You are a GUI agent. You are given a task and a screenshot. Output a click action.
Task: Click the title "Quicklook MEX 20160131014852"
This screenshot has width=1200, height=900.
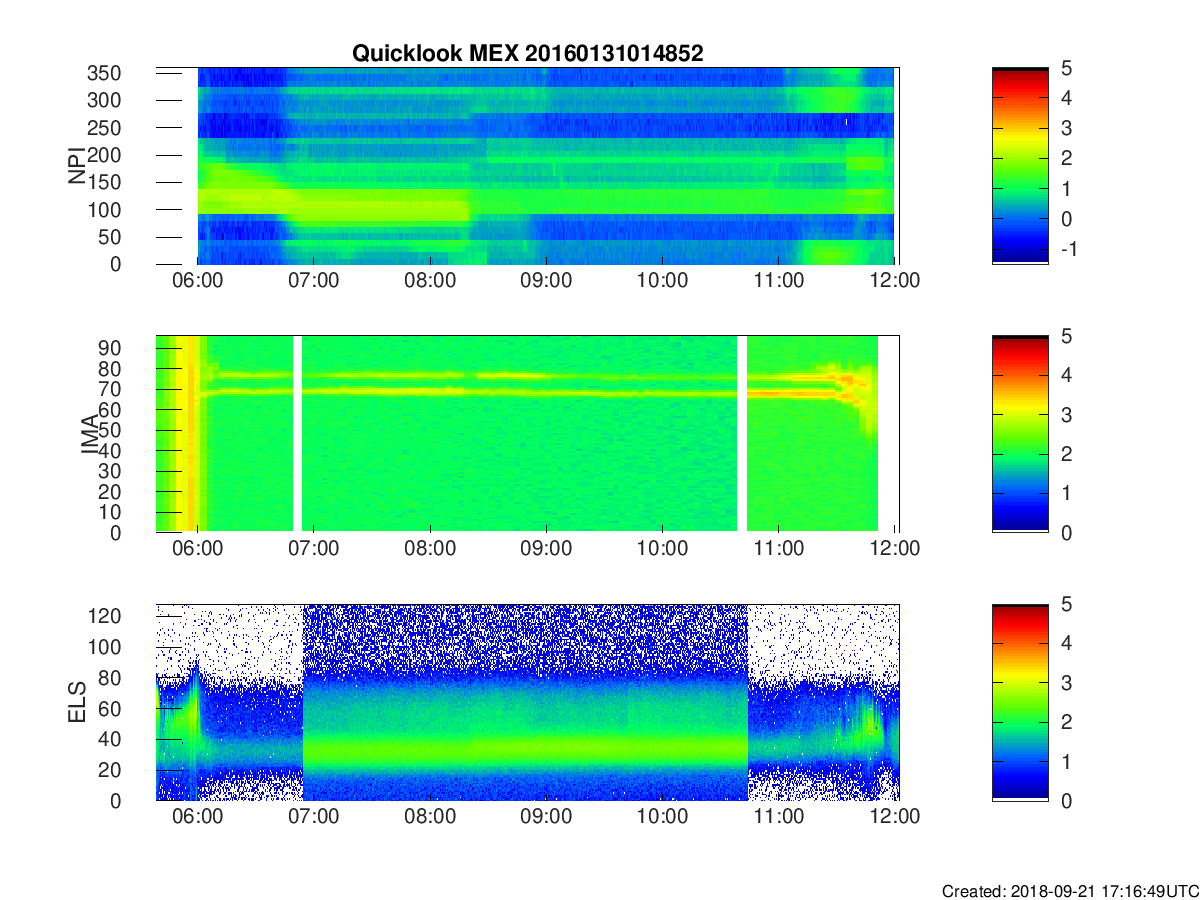(527, 54)
